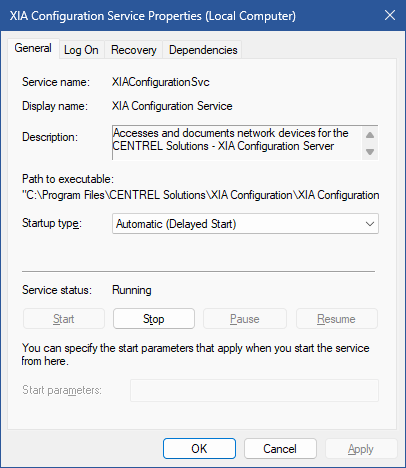Switch to the Recovery tab
The width and height of the screenshot is (406, 468).
(134, 50)
